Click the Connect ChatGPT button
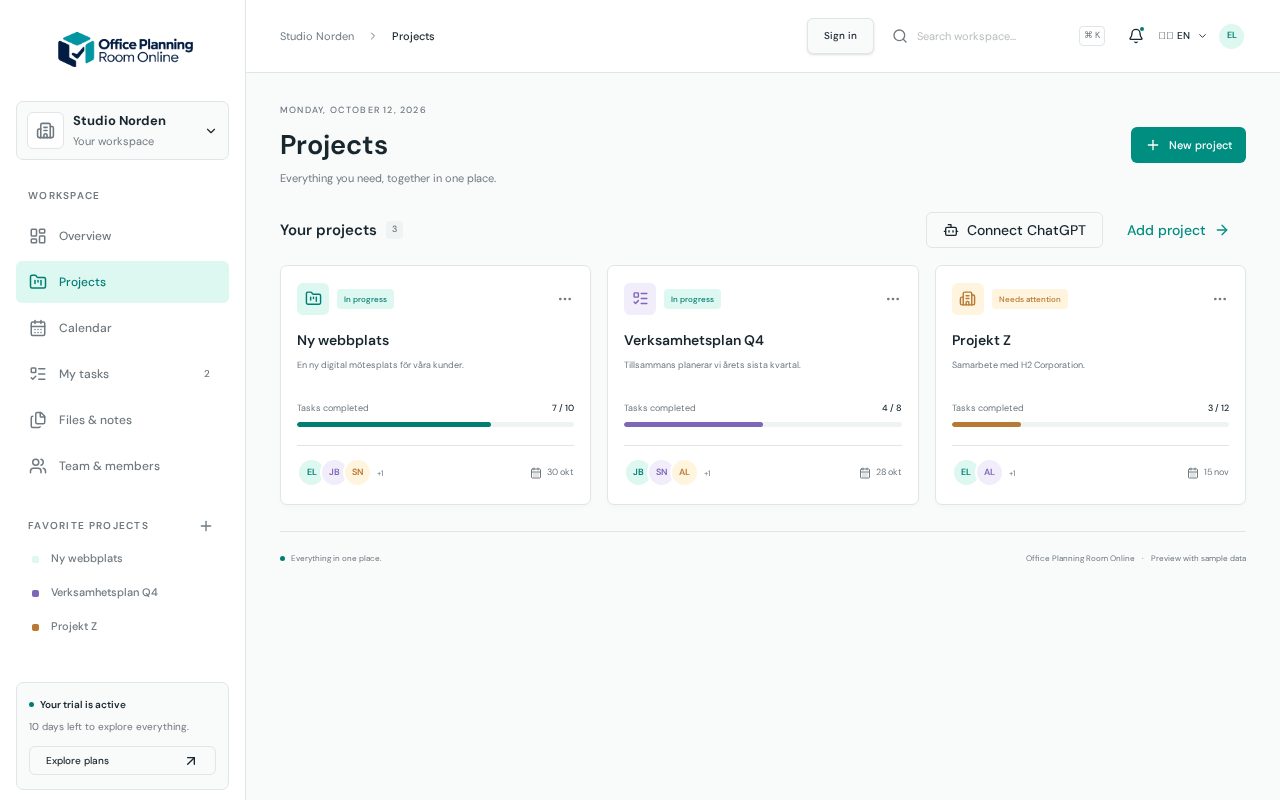 1014,230
